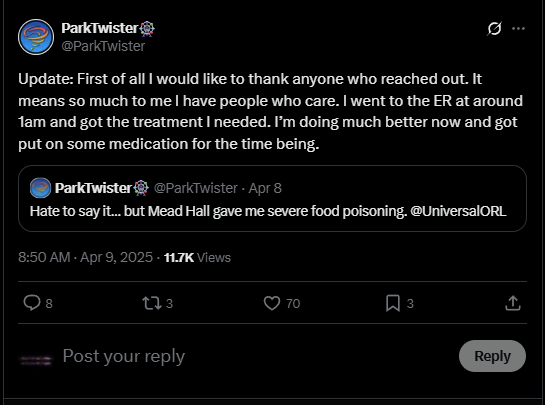The image size is (545, 405).
Task: Open ParkTwister's large profile avatar
Action: coord(36,37)
